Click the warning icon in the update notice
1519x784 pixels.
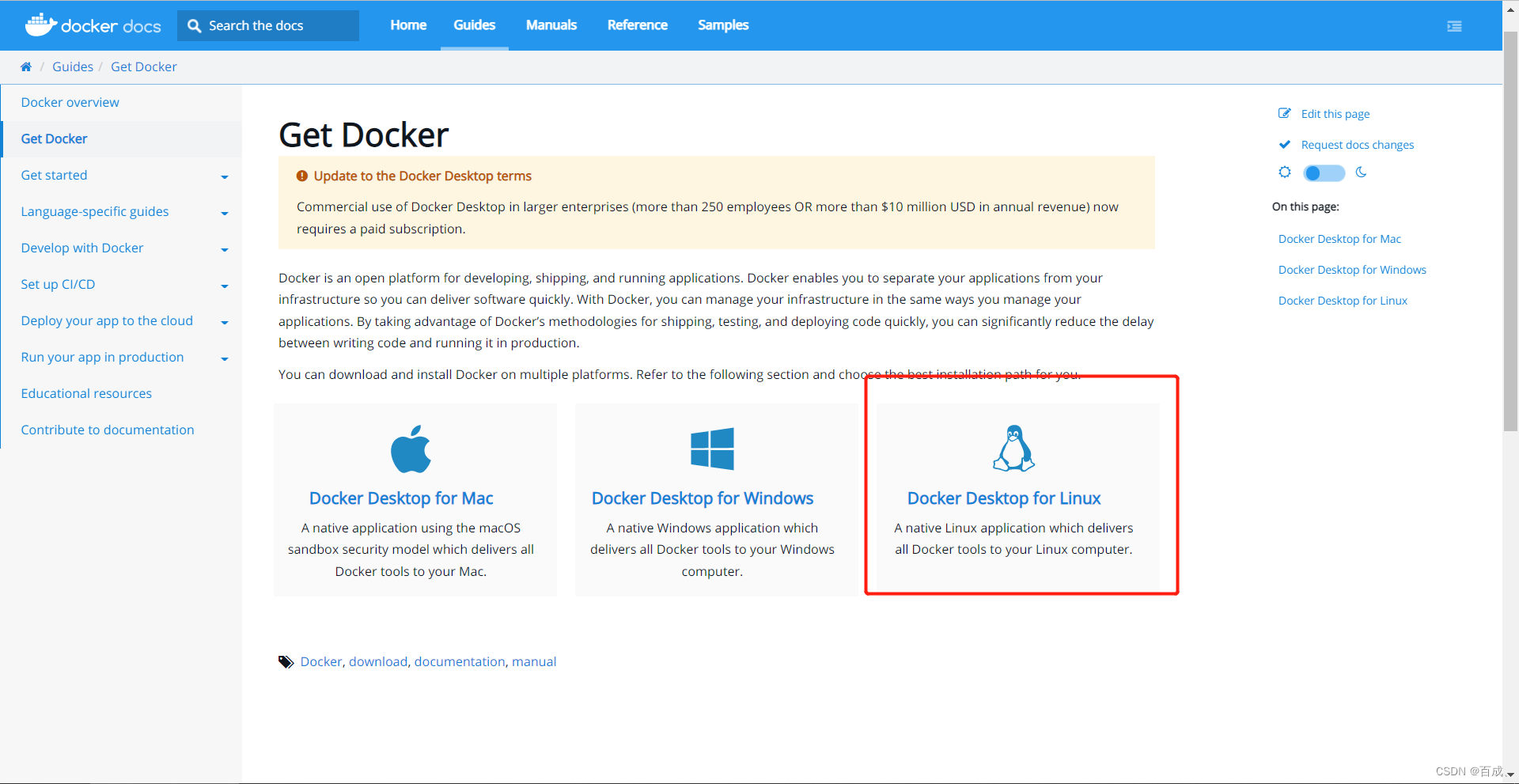(x=301, y=176)
